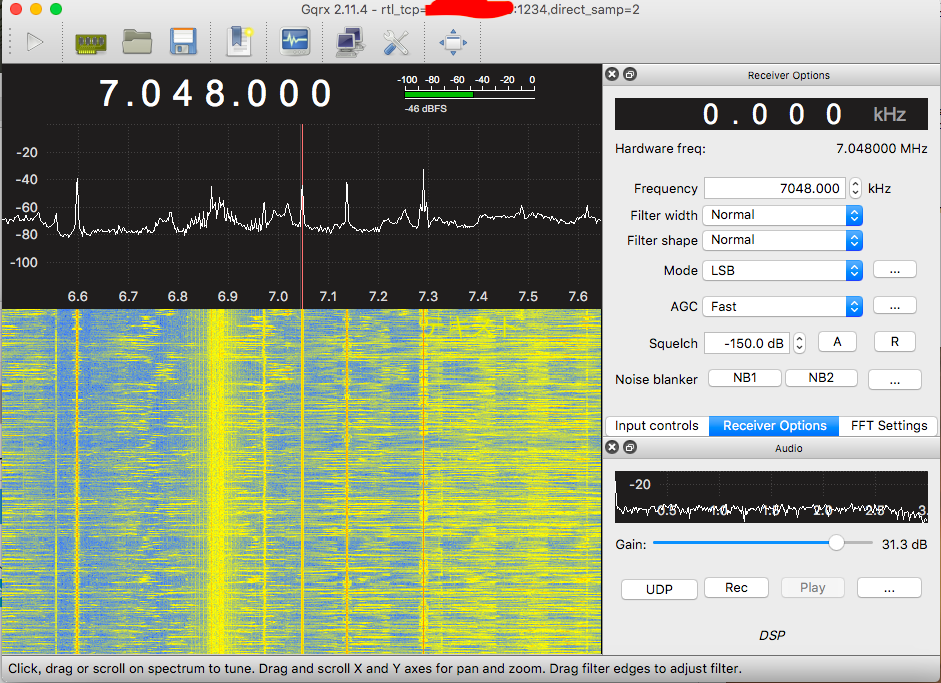This screenshot has height=683, width=941.
Task: Minimize the Gqrx window with yellow button
Action: point(36,9)
